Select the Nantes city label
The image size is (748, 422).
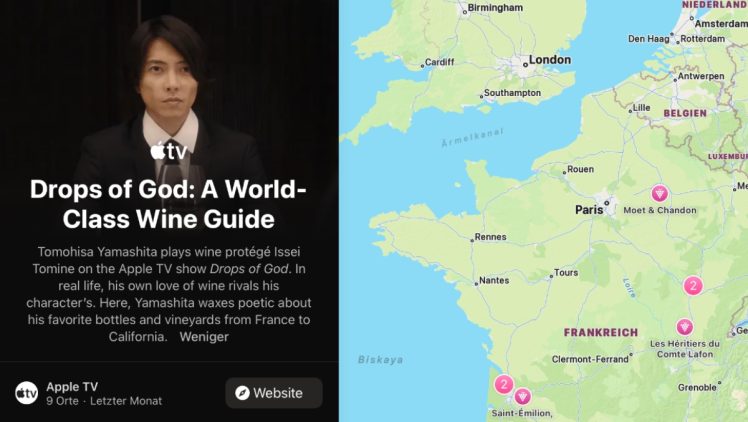(494, 280)
